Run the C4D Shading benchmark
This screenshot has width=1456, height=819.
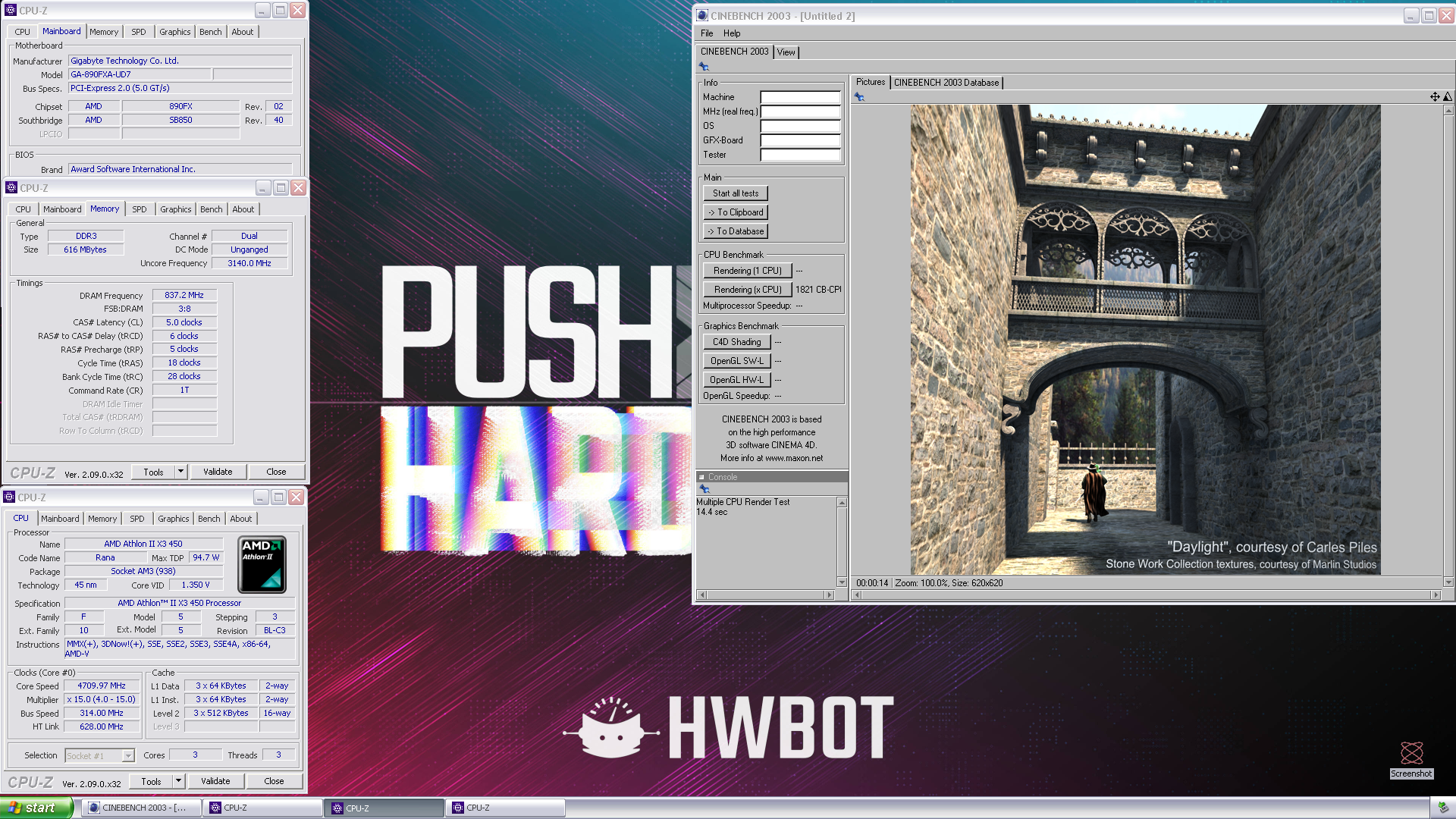click(737, 342)
